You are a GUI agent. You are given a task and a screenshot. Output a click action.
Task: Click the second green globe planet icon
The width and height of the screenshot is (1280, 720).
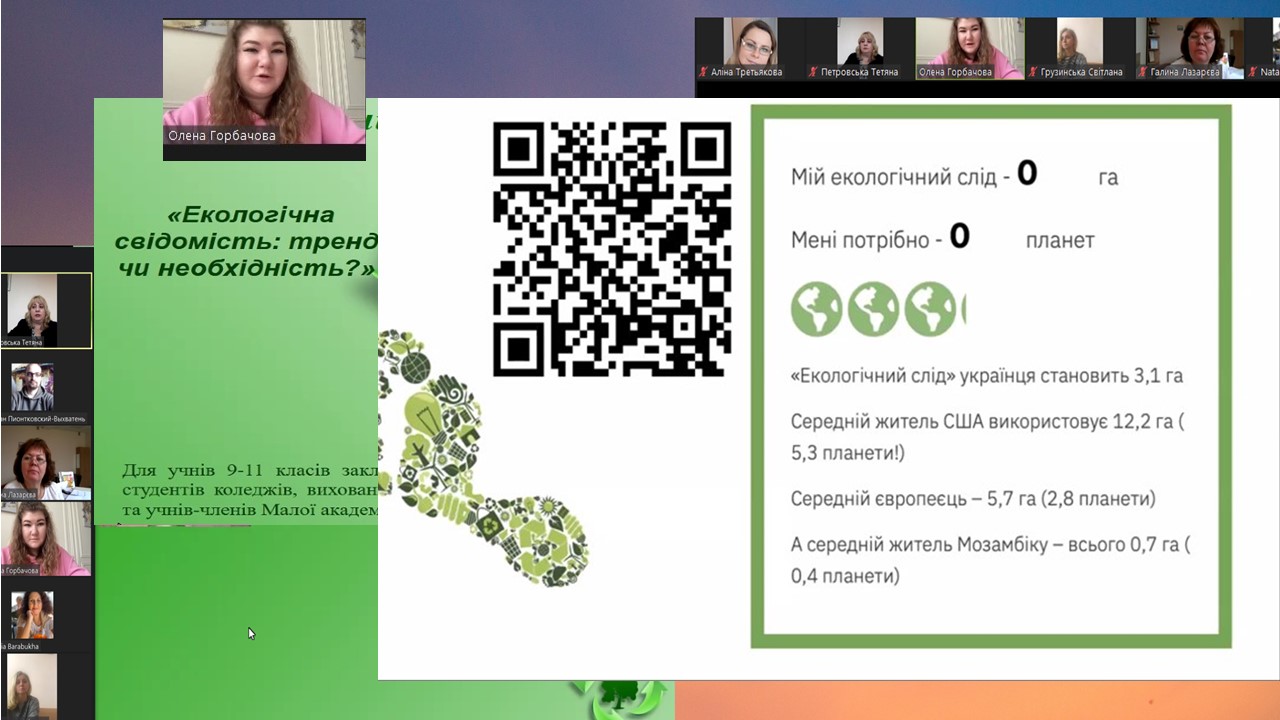[x=873, y=310]
